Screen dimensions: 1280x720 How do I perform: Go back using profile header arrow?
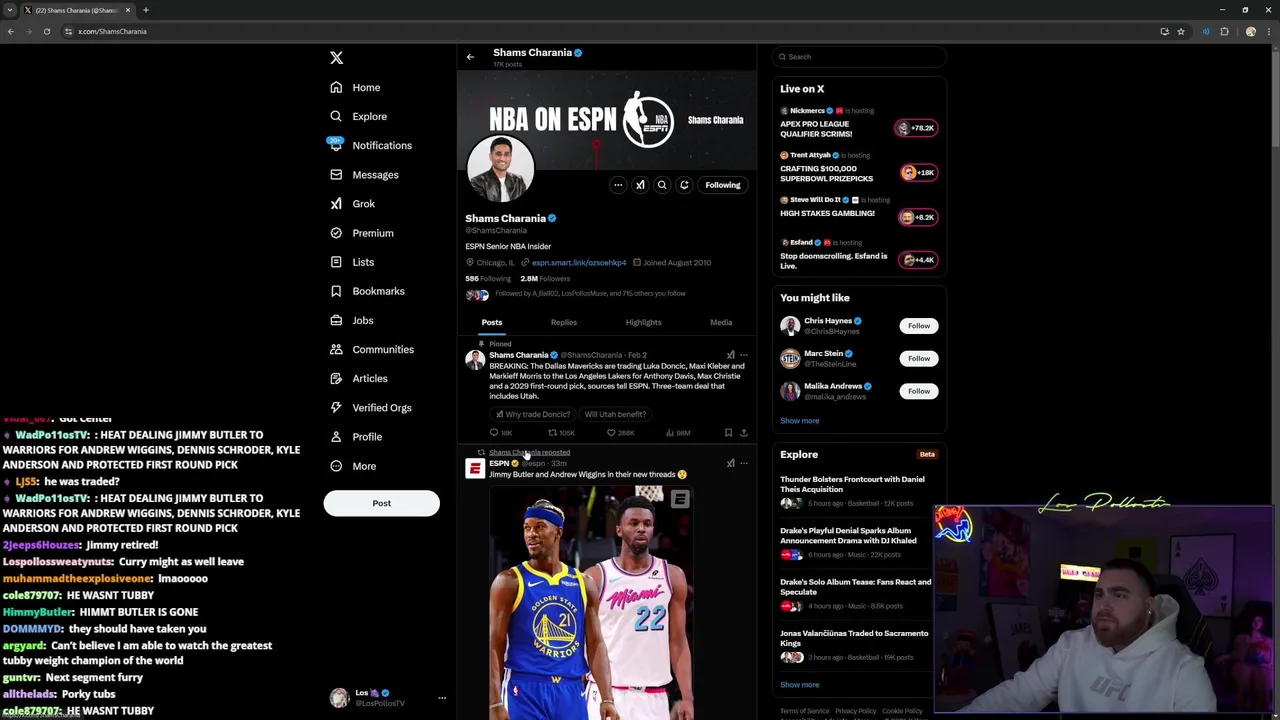[x=470, y=57]
